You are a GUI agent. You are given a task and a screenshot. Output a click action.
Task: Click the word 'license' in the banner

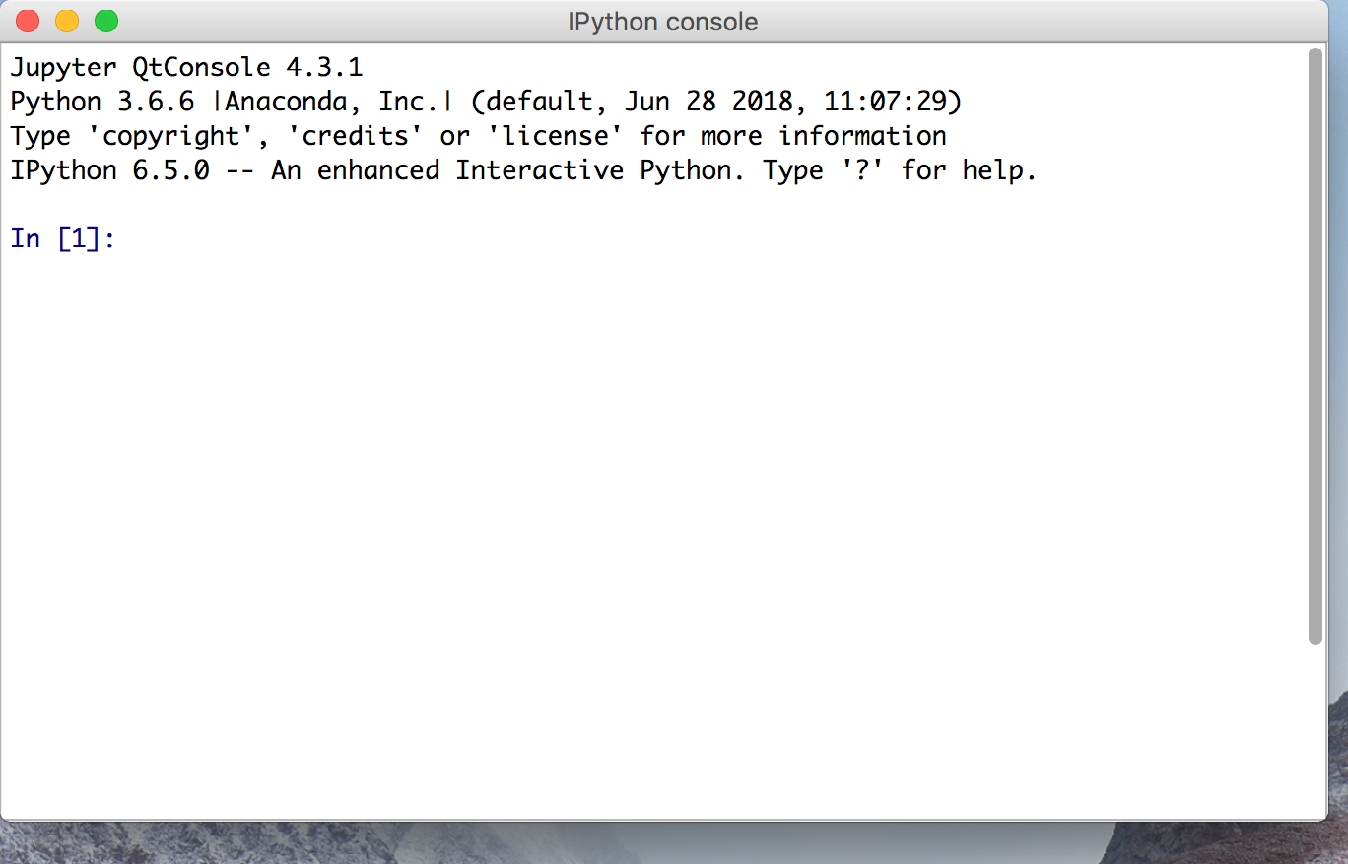555,136
